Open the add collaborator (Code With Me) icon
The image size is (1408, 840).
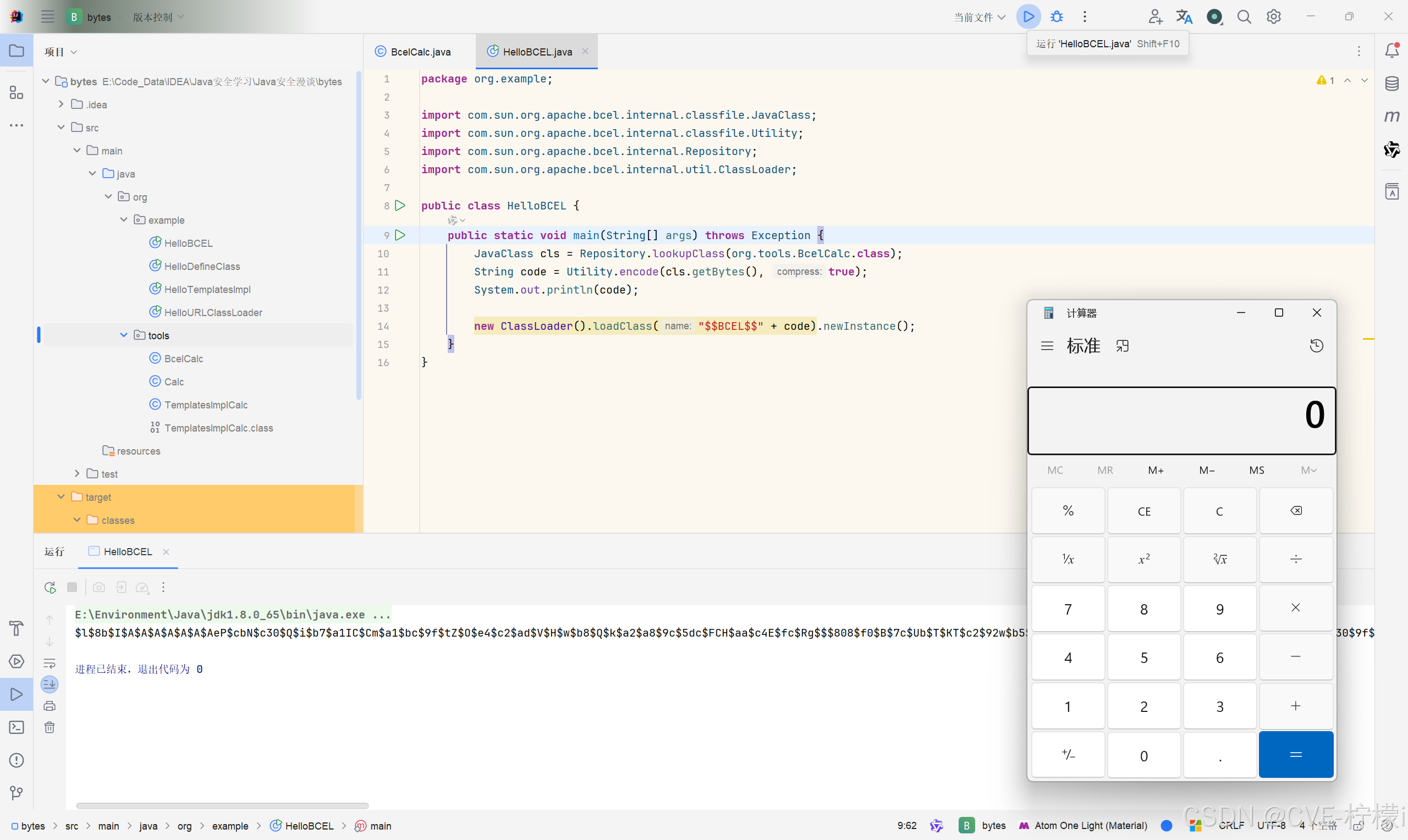tap(1155, 16)
